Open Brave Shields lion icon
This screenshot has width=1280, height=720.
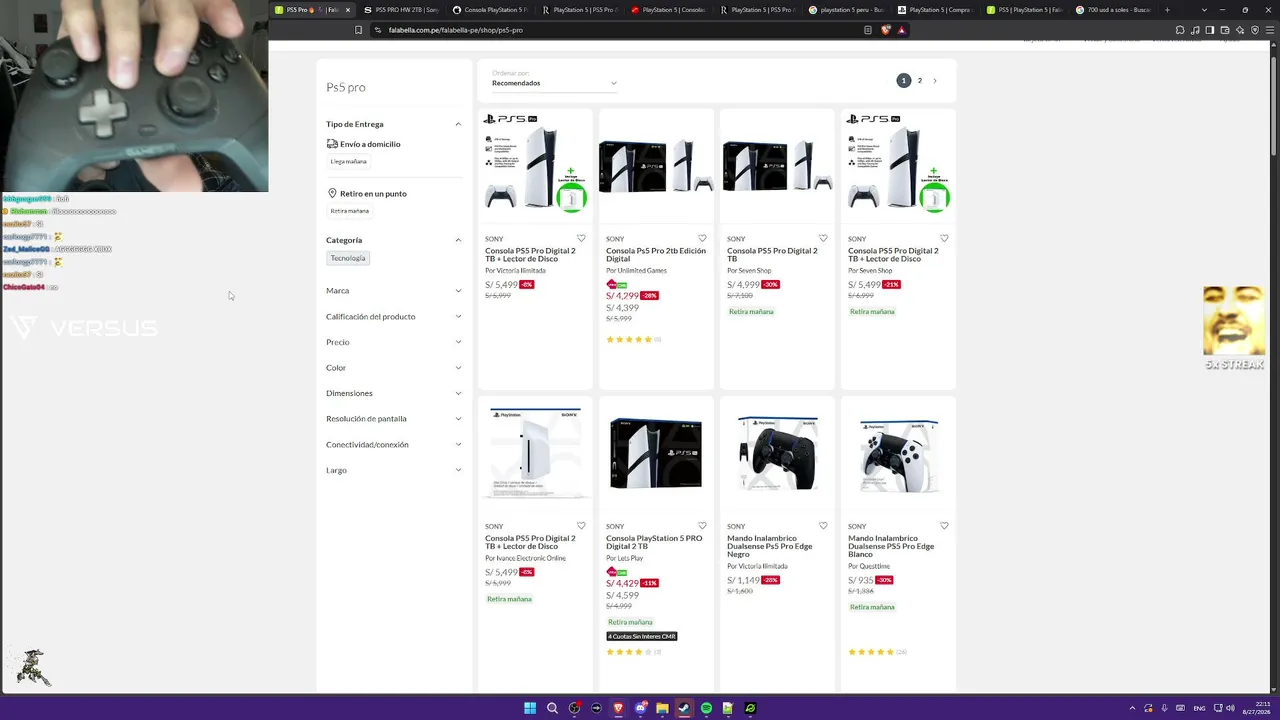click(x=885, y=30)
